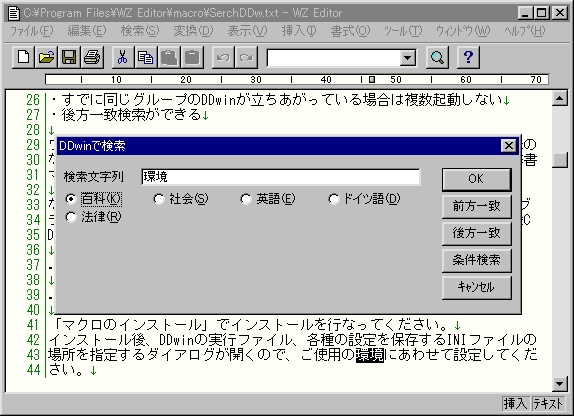Click the first paste clipboard icon
This screenshot has width=574, height=416.
coord(168,57)
